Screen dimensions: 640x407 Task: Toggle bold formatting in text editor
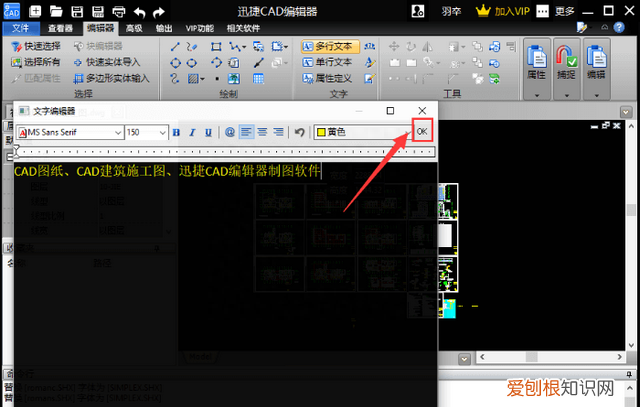[x=177, y=132]
